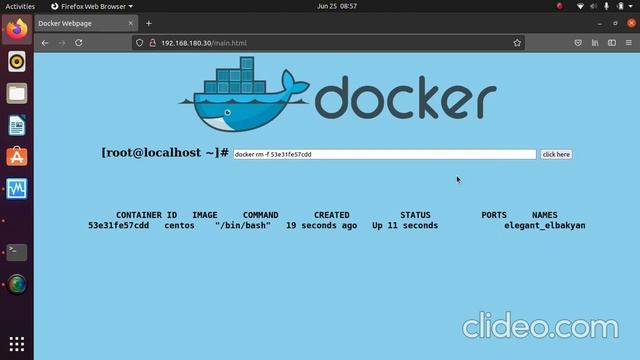Open the Files manager dock icon
This screenshot has width=640, height=360.
(17, 93)
